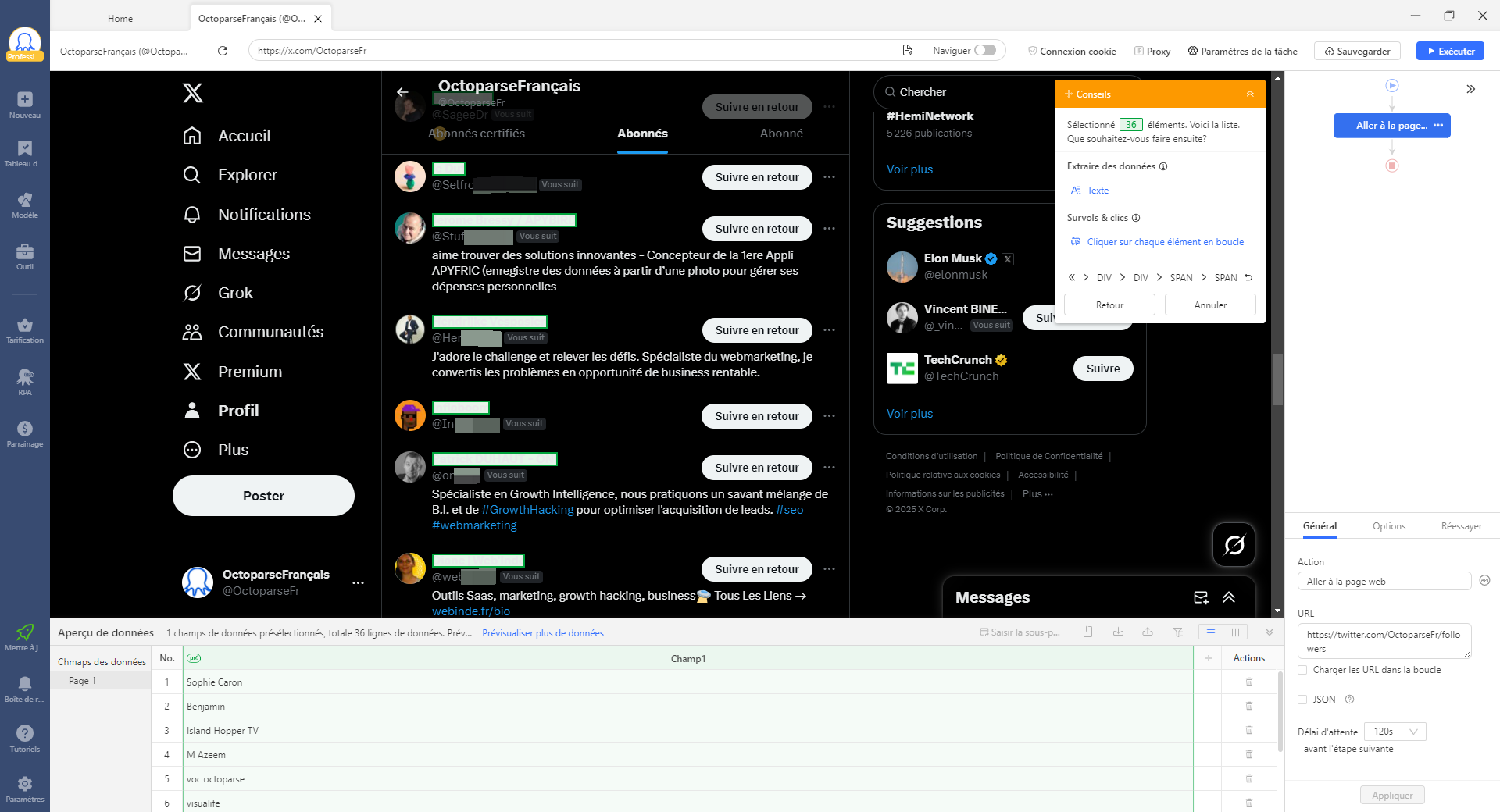This screenshot has height=812, width=1500.
Task: Open the action type field Aller à la page web
Action: (1384, 581)
